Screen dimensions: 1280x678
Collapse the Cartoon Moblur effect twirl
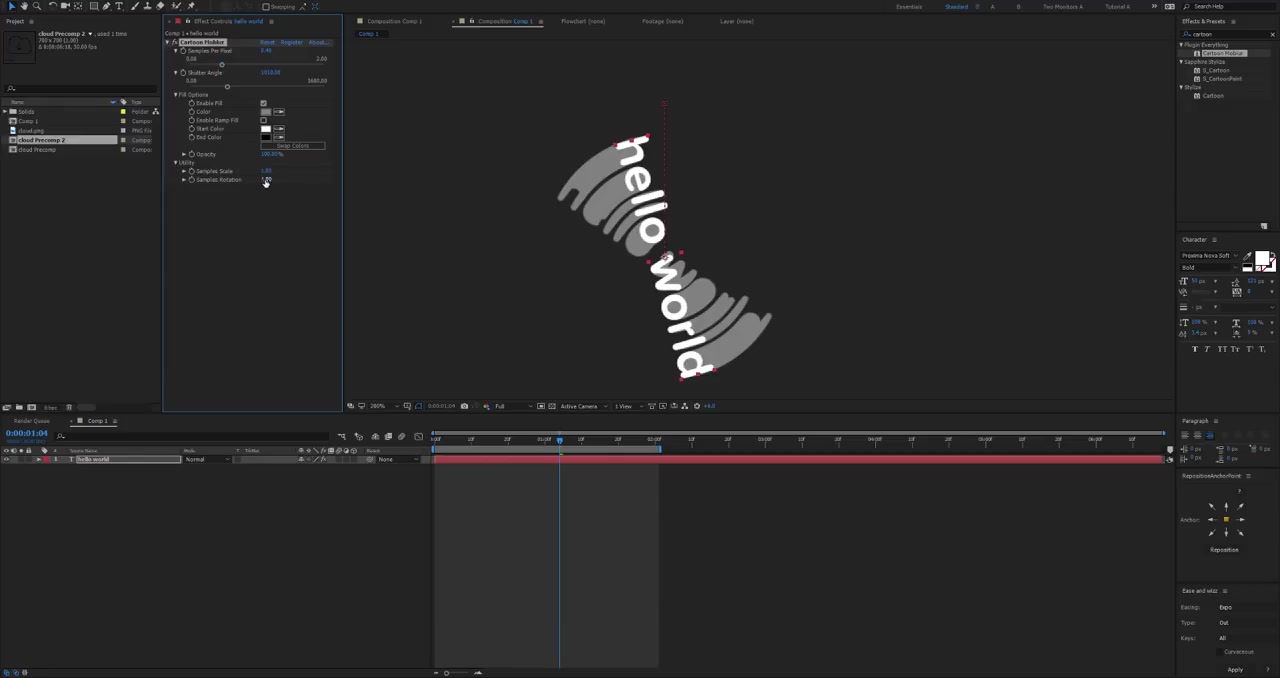point(167,42)
